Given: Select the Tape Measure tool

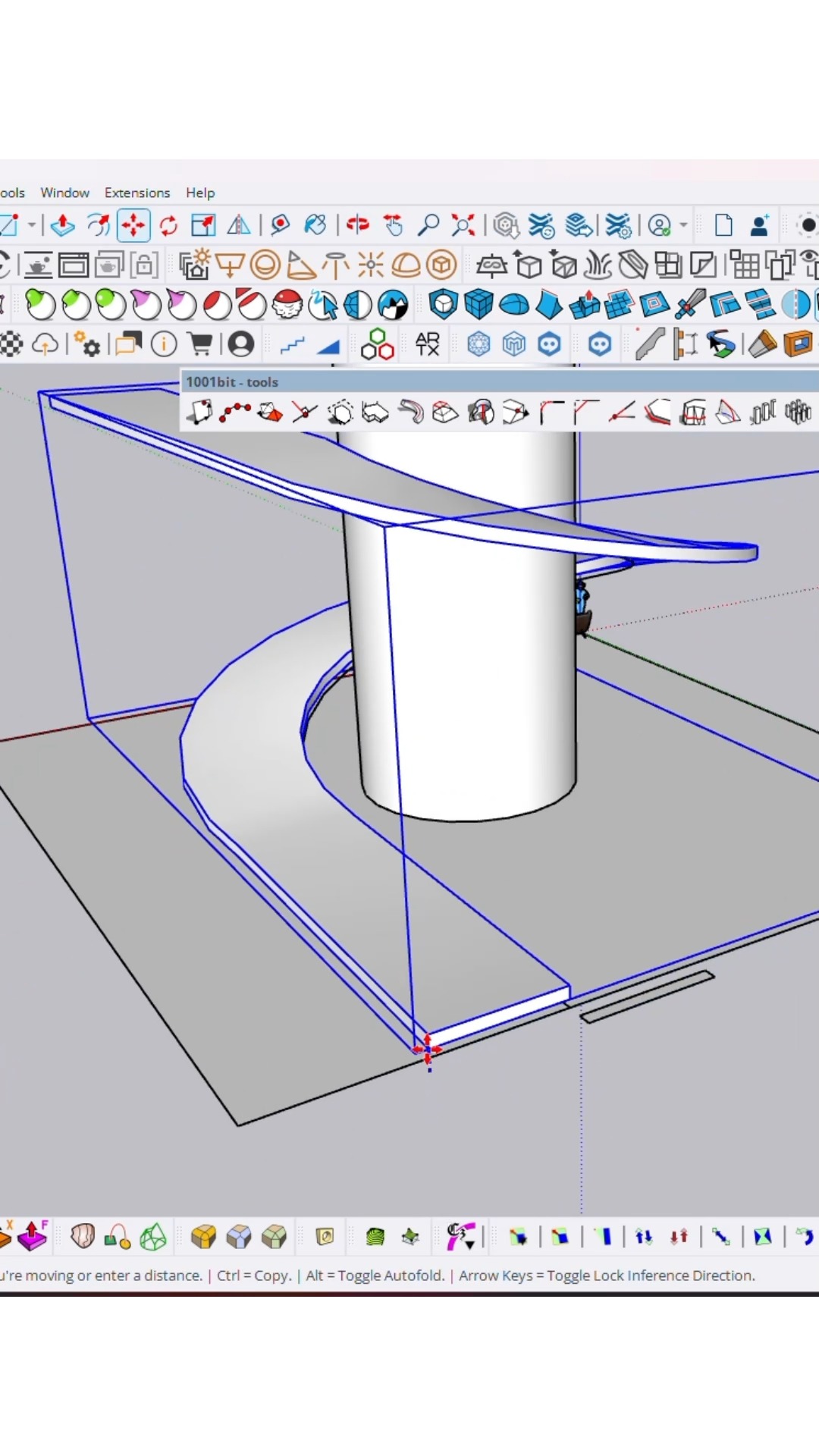Looking at the screenshot, I should click(x=280, y=225).
